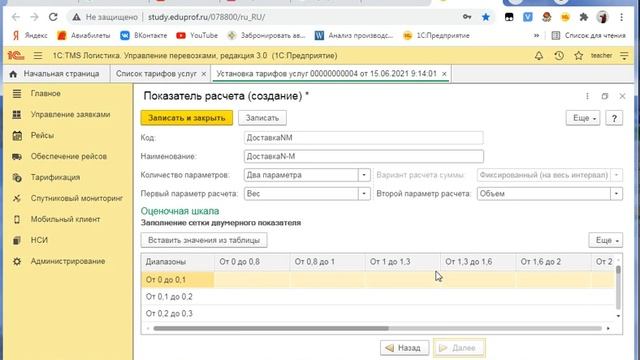The width and height of the screenshot is (640, 360).
Task: Reload the page in the browser
Action: tap(53, 17)
